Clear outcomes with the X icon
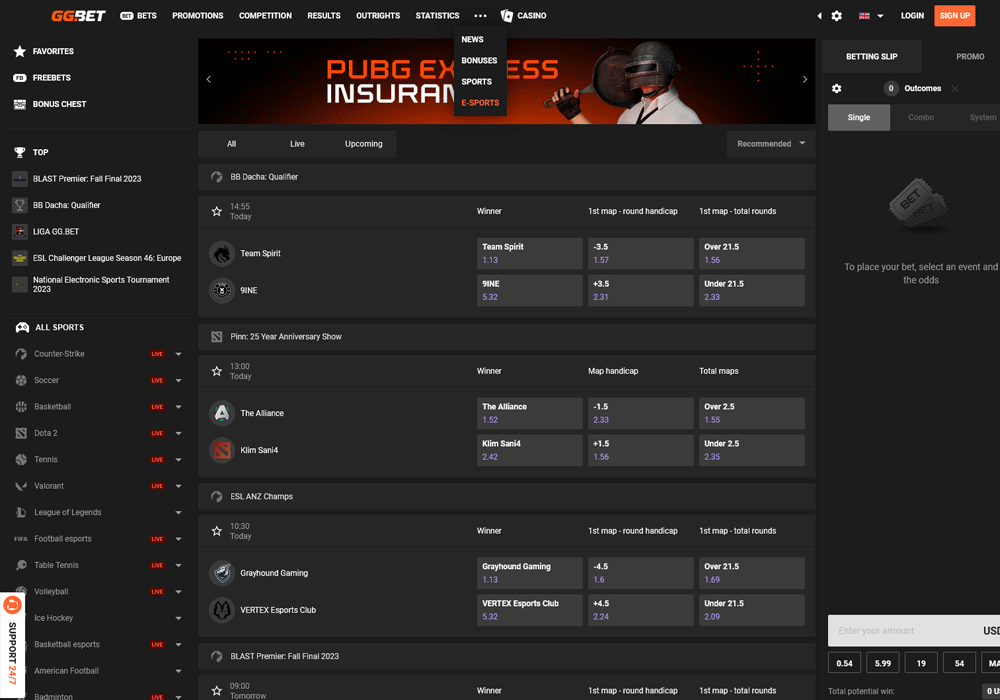 click(955, 89)
